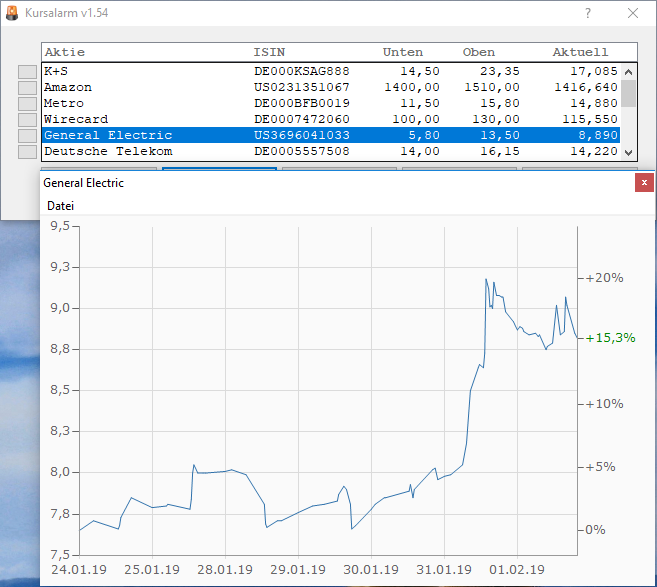Click the gray button beside Wirecard row

tap(27, 119)
